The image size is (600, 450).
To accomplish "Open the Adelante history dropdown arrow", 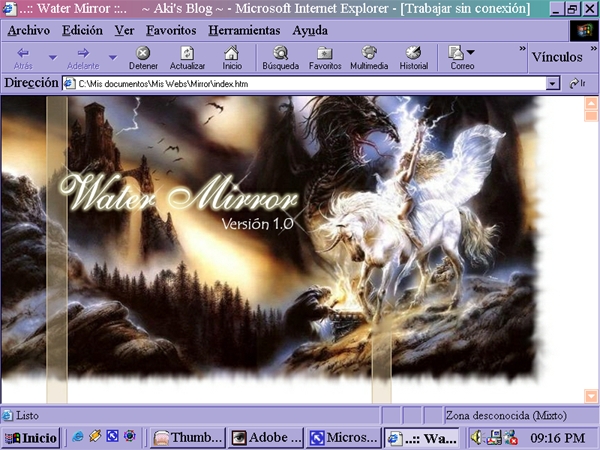I will (112, 58).
